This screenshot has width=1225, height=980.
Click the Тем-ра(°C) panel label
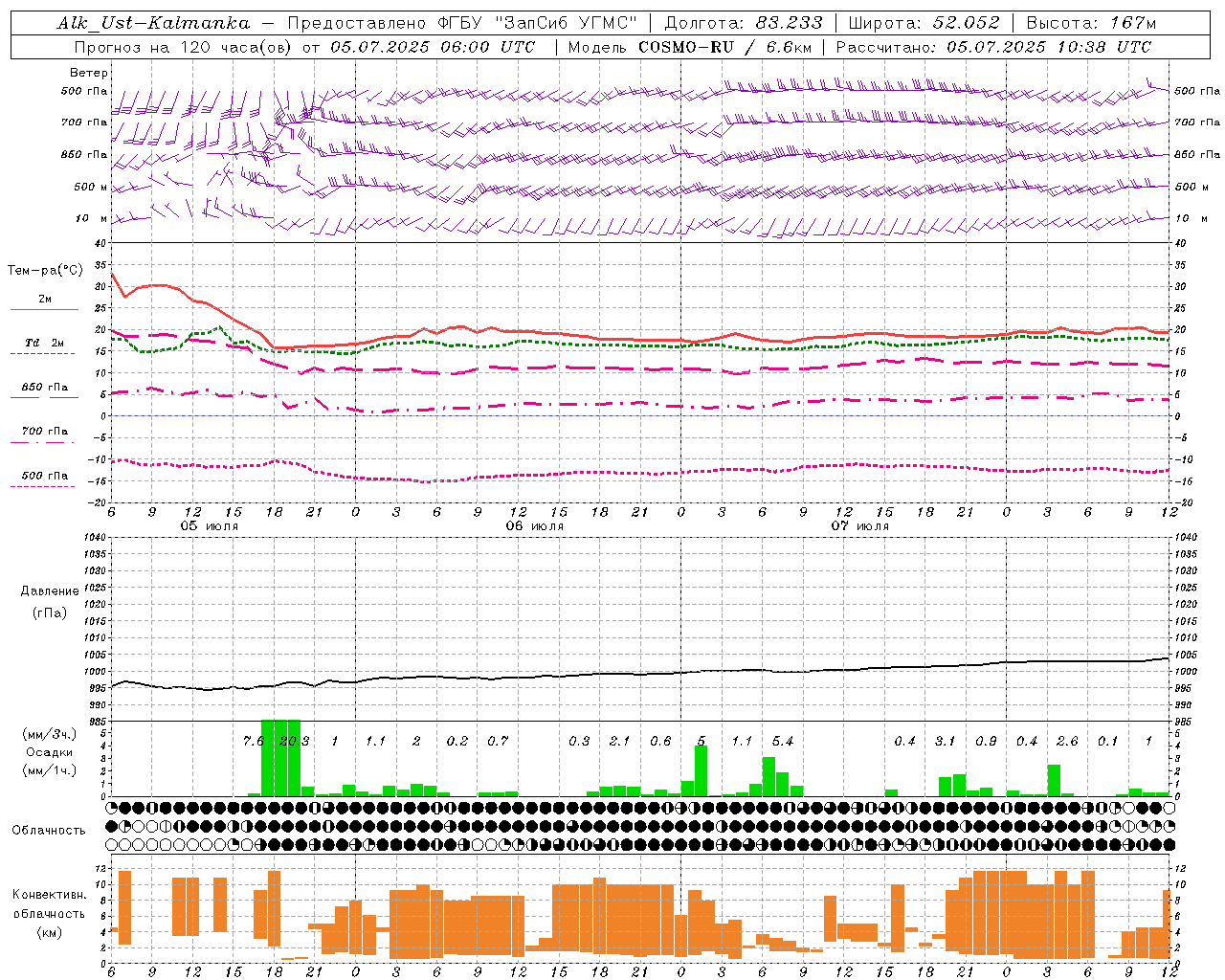pyautogui.click(x=45, y=271)
